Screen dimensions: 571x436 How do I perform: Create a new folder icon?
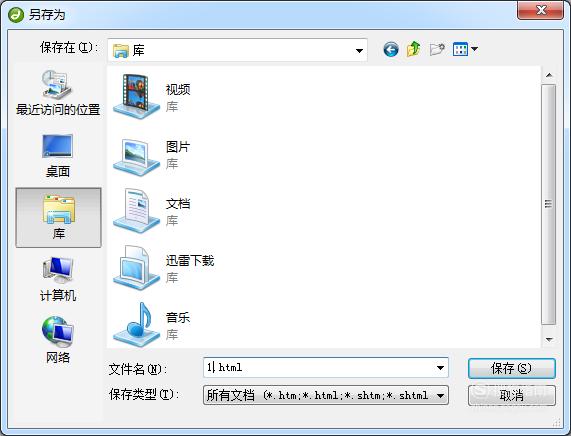tap(437, 49)
